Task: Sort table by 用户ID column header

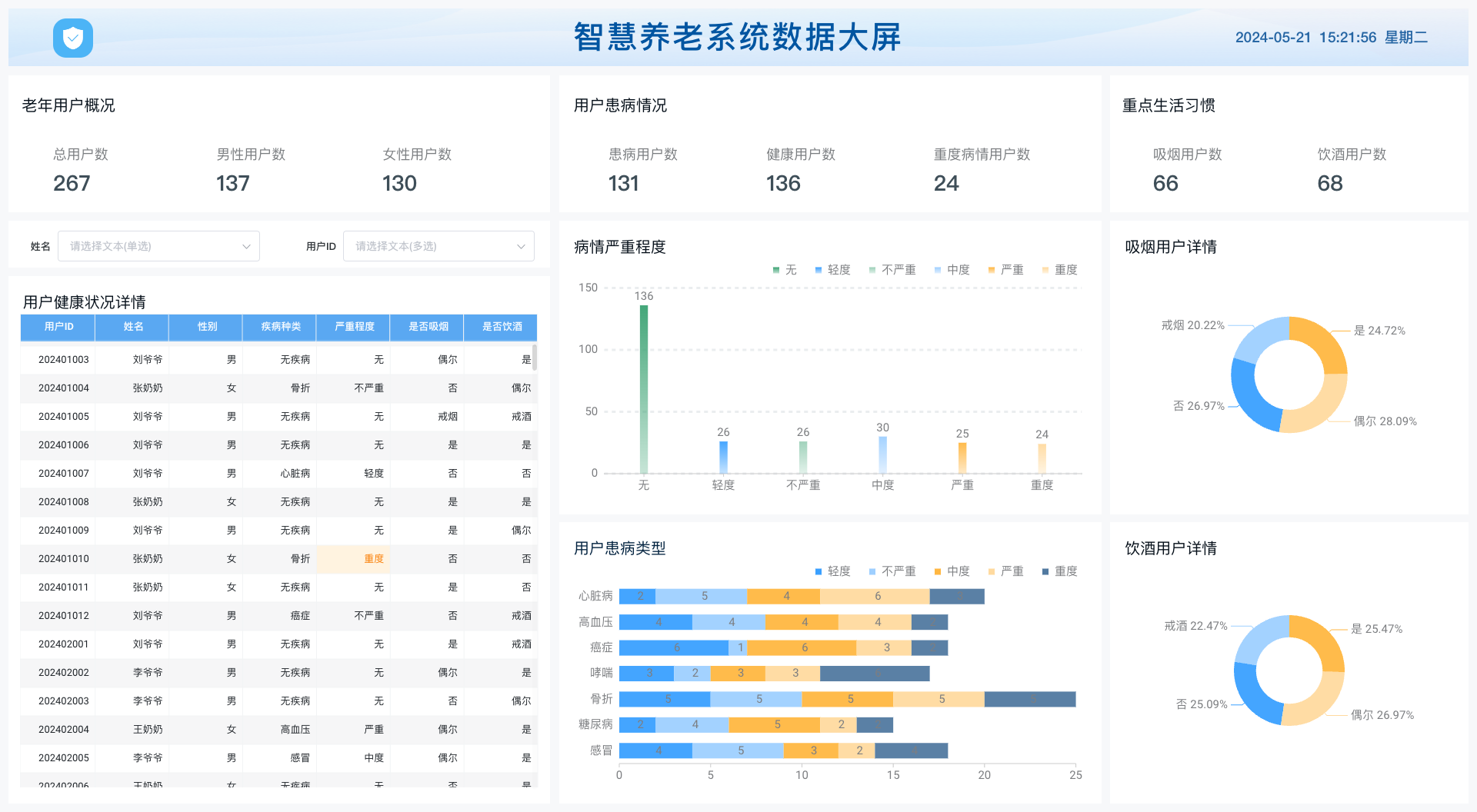Action: click(x=58, y=327)
